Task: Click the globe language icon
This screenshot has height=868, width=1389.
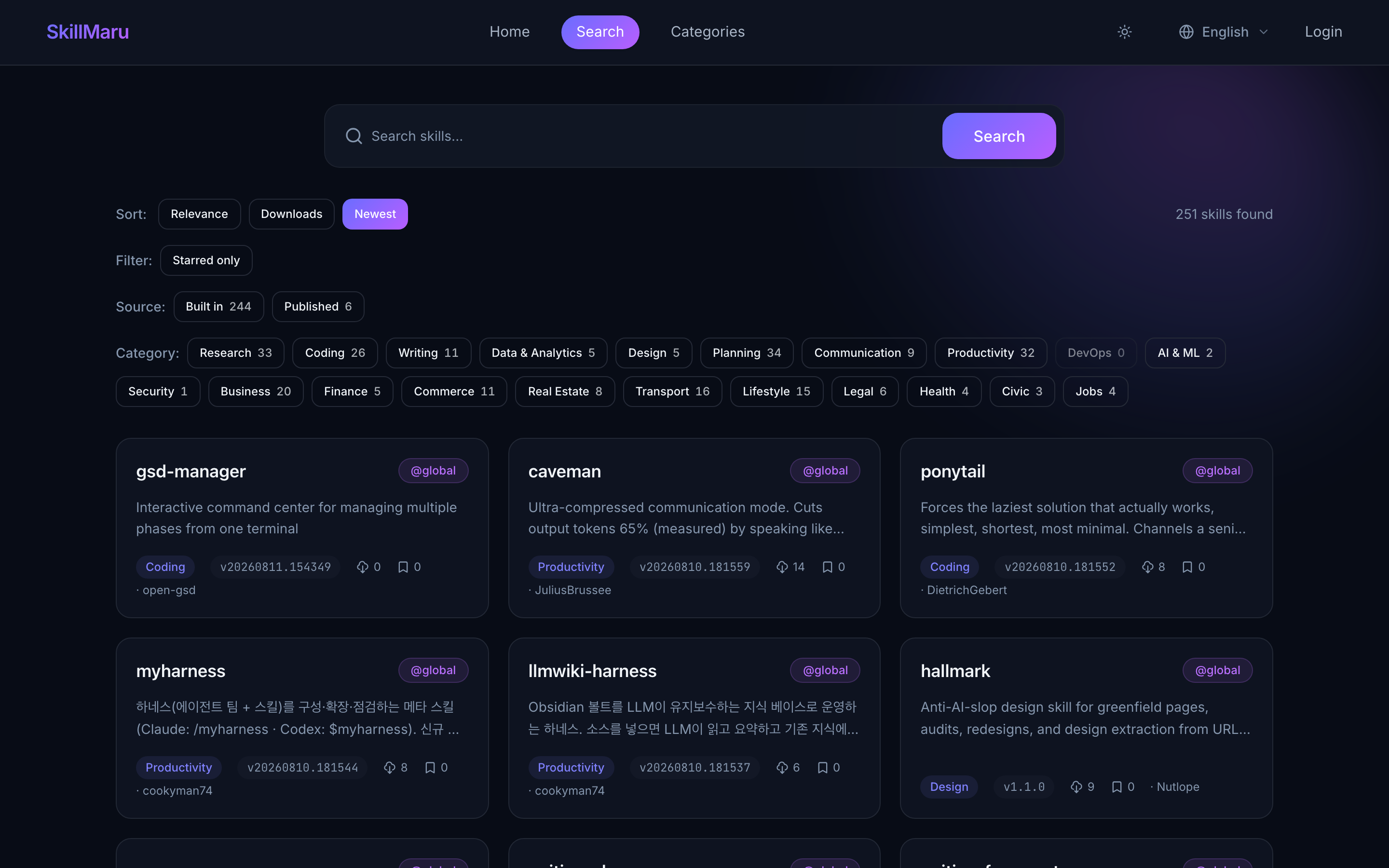Action: click(1186, 32)
